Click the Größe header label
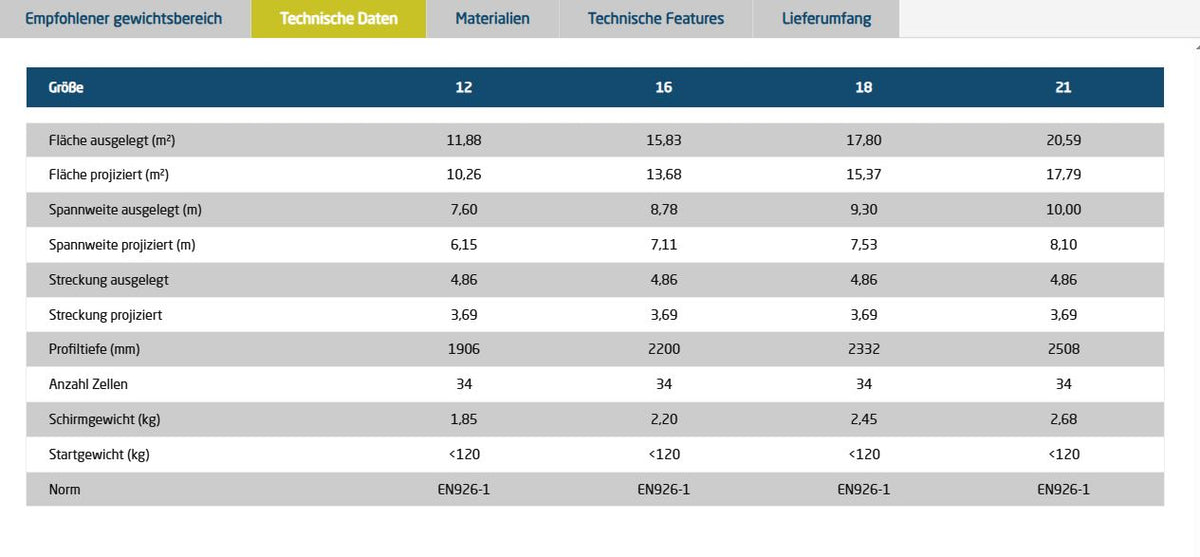This screenshot has height=557, width=1200. [66, 88]
